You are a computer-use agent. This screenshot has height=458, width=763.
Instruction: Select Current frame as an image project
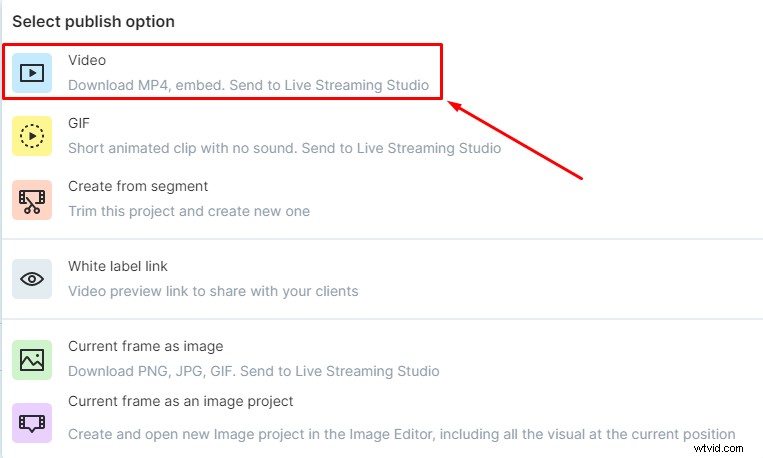[180, 401]
